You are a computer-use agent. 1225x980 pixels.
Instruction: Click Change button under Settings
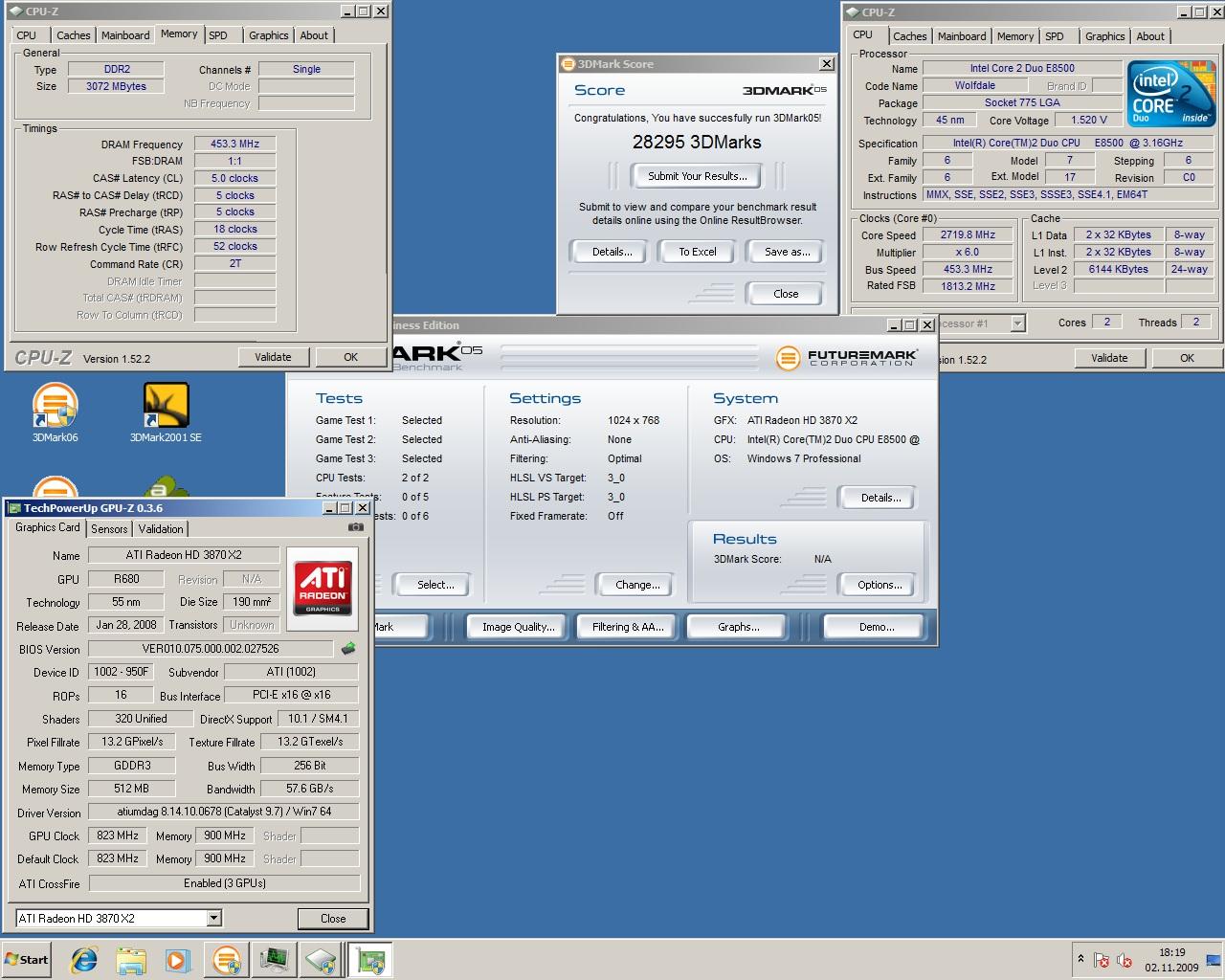[637, 585]
